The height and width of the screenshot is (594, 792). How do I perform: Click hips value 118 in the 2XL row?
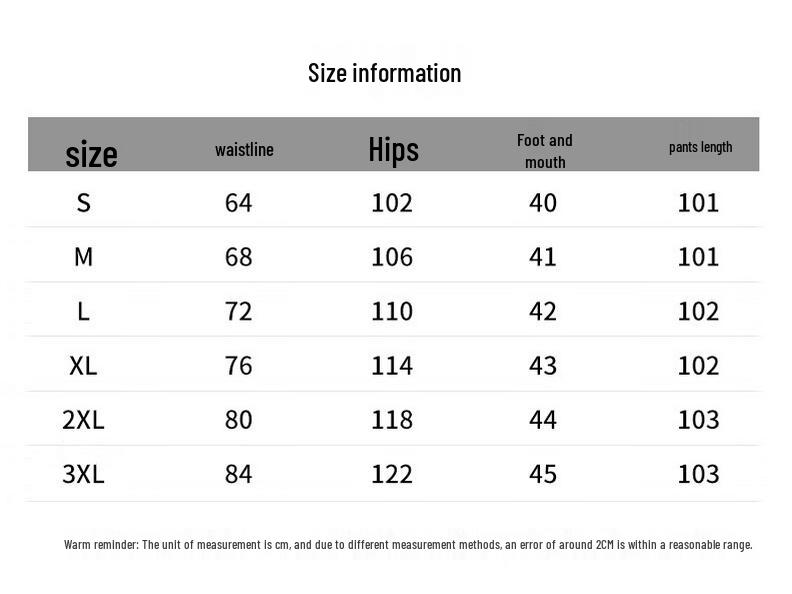tap(392, 419)
